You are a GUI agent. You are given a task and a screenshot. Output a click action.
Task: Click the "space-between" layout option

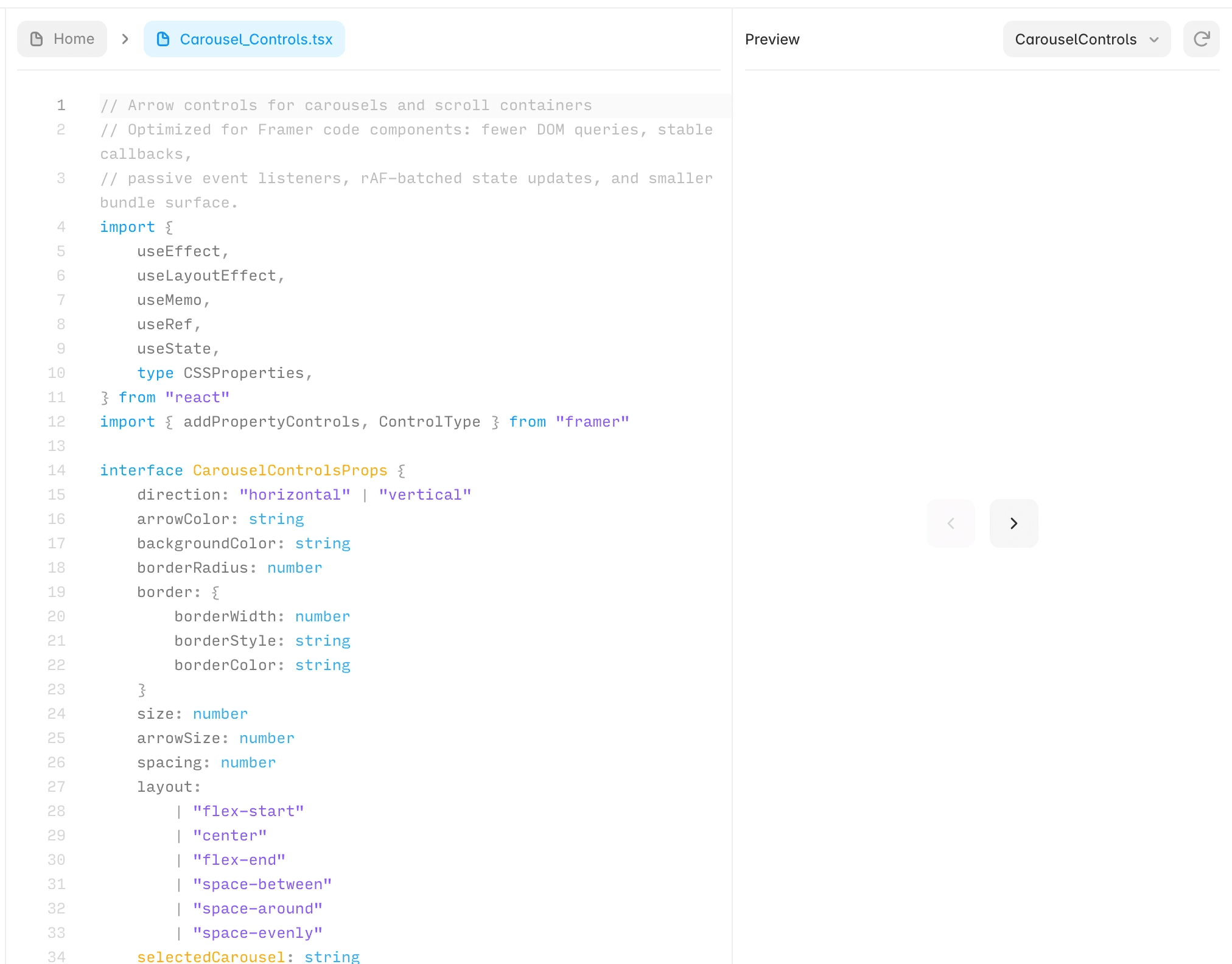[x=262, y=884]
